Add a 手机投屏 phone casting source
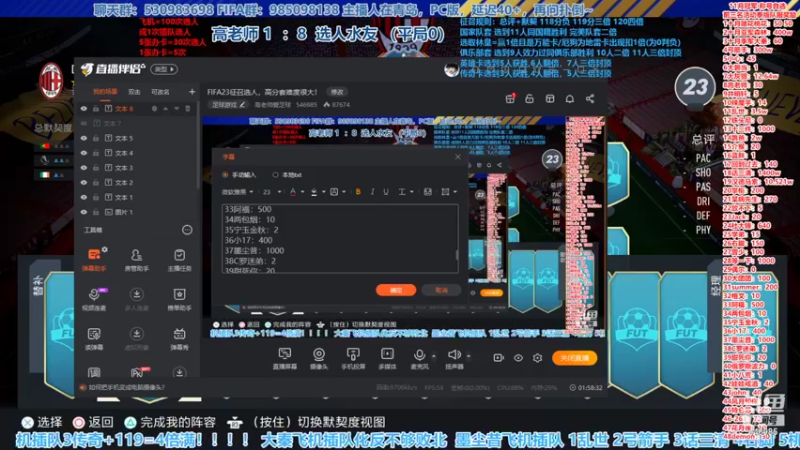This screenshot has width=800, height=450. pos(353,358)
